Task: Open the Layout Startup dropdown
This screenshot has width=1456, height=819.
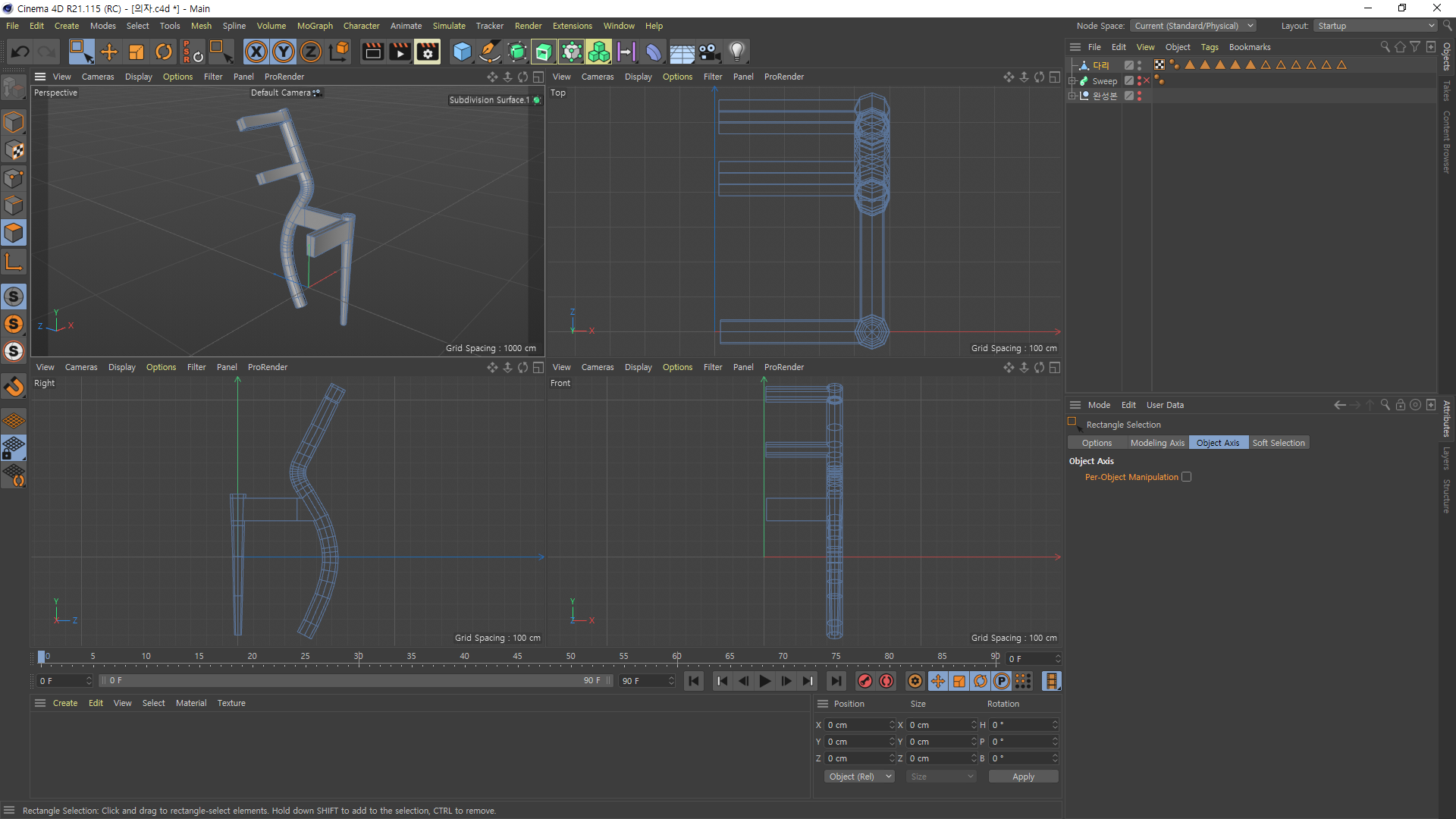Action: tap(1375, 26)
